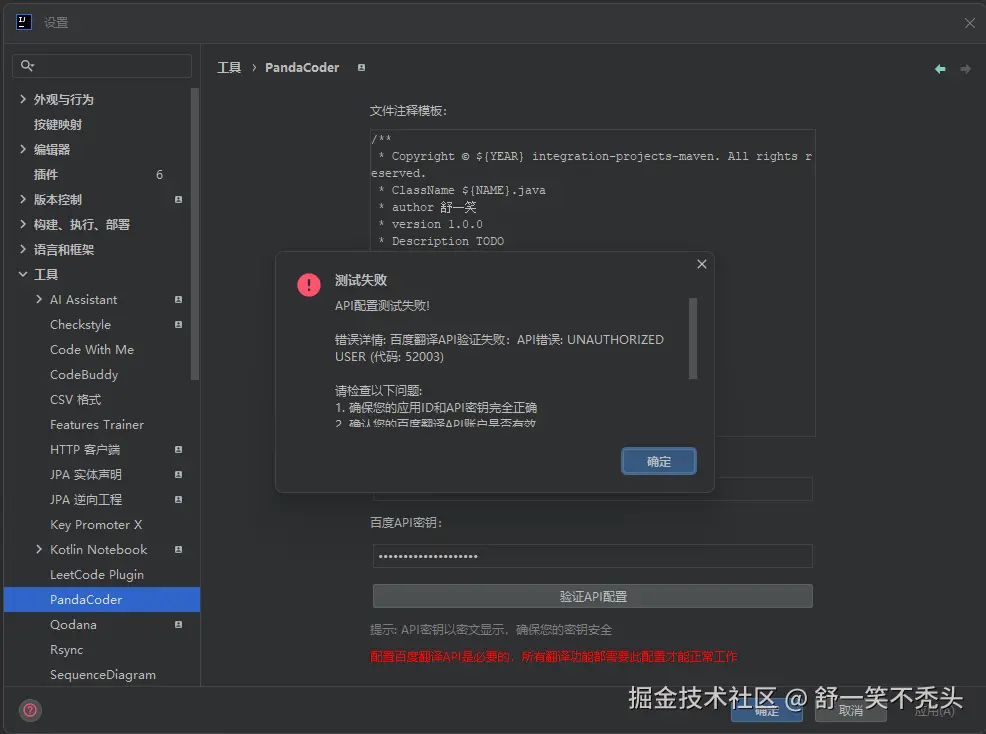This screenshot has width=986, height=734.
Task: Click the search magnifier icon
Action: [27, 65]
